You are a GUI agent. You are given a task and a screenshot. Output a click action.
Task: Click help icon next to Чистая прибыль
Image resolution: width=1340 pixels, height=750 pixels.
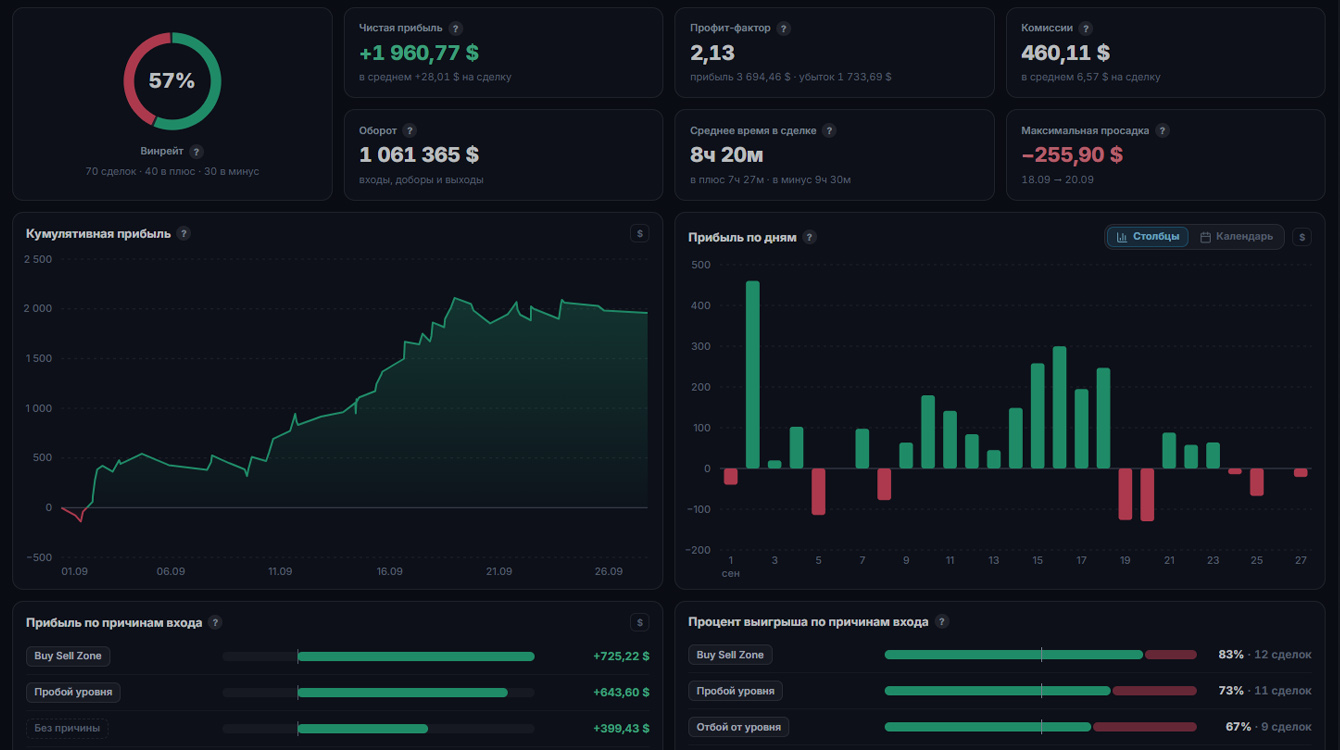click(x=456, y=29)
